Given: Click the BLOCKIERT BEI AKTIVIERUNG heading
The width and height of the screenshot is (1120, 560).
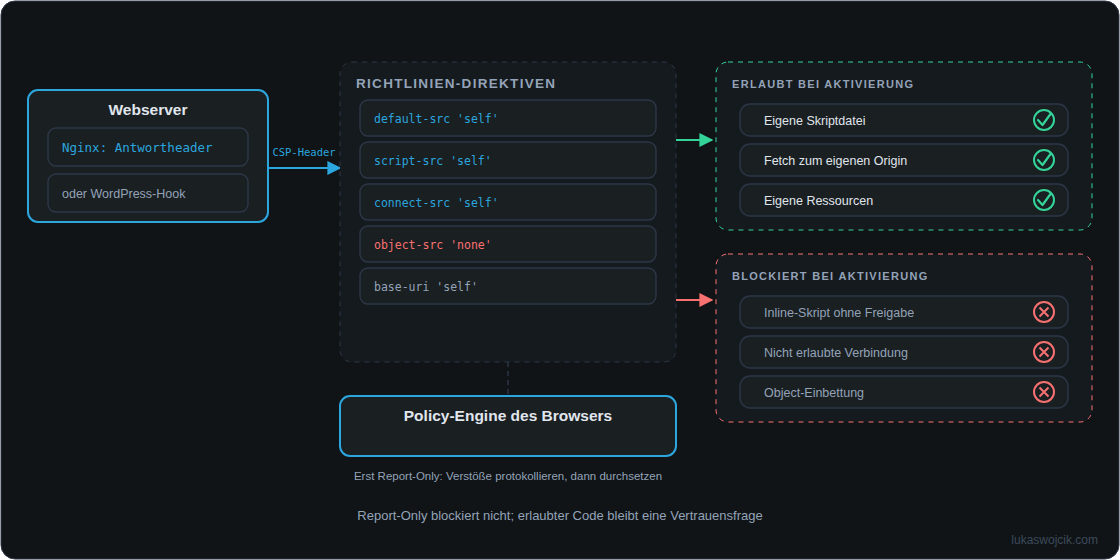Looking at the screenshot, I should click(830, 276).
